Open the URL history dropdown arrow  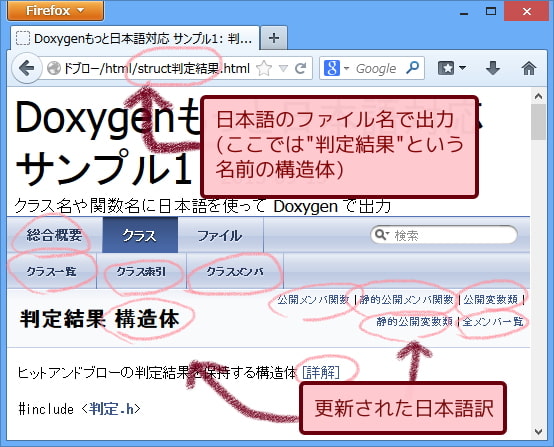tap(283, 68)
